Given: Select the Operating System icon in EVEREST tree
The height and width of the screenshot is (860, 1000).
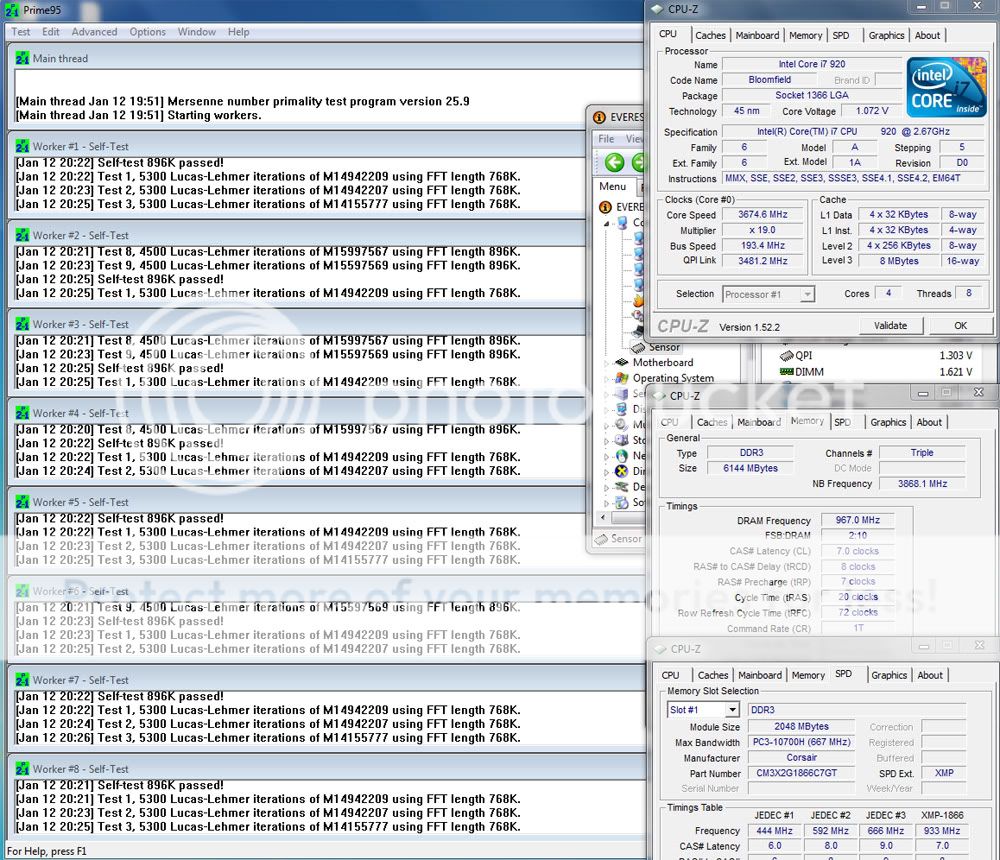Looking at the screenshot, I should [622, 378].
